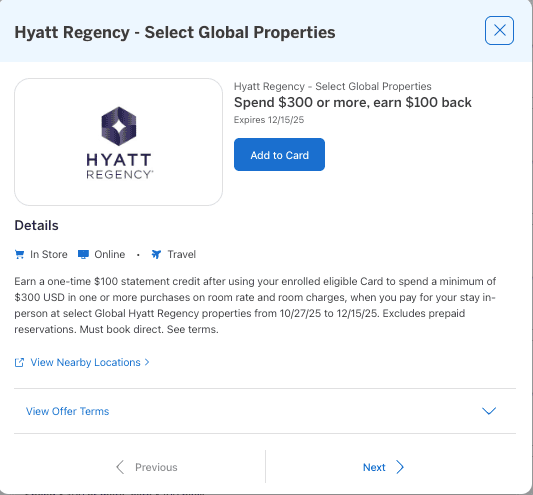Click the left chevron beside Previous
Viewport: 533px width, 495px height.
120,467
